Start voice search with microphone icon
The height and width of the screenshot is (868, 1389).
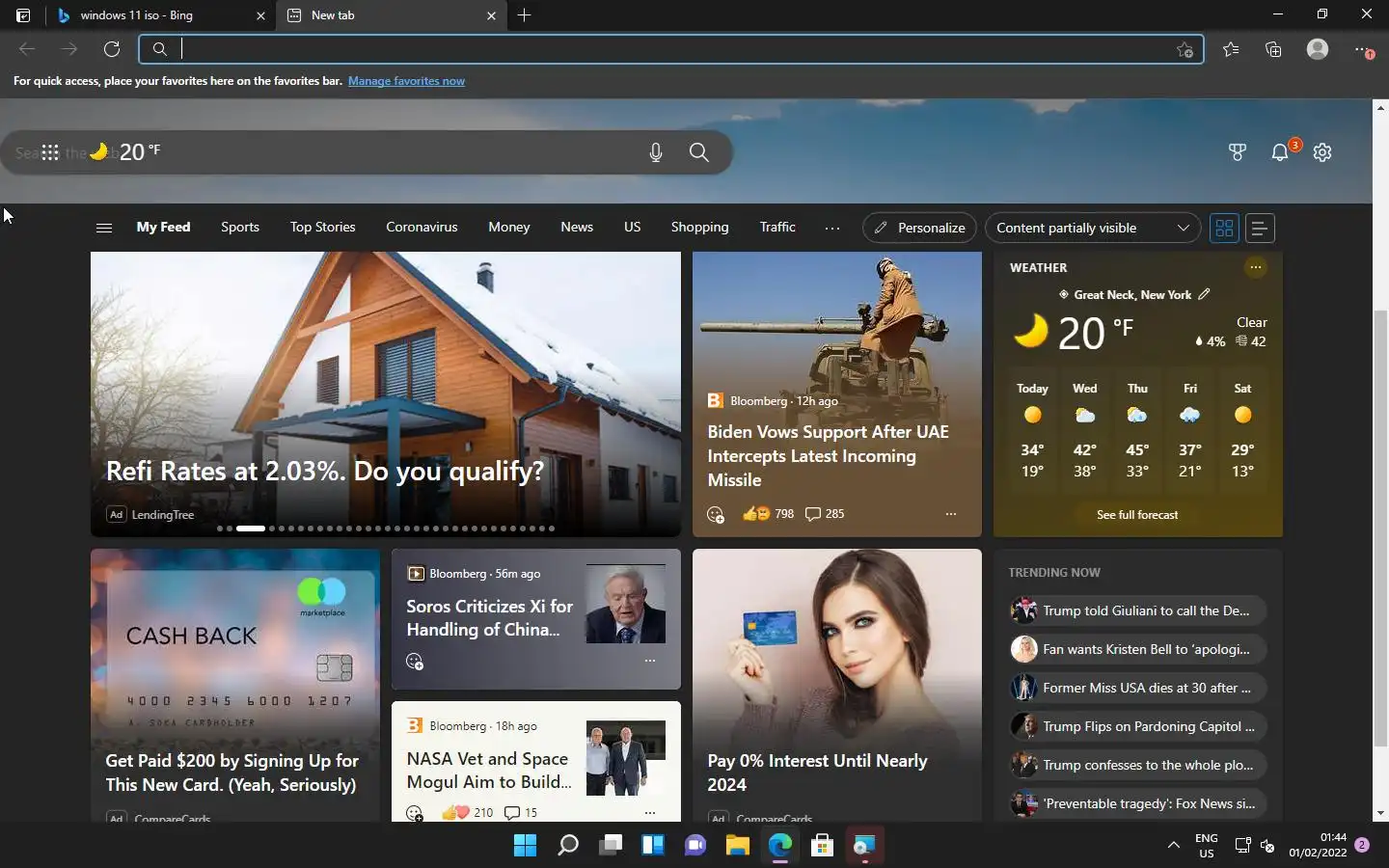[x=656, y=152]
